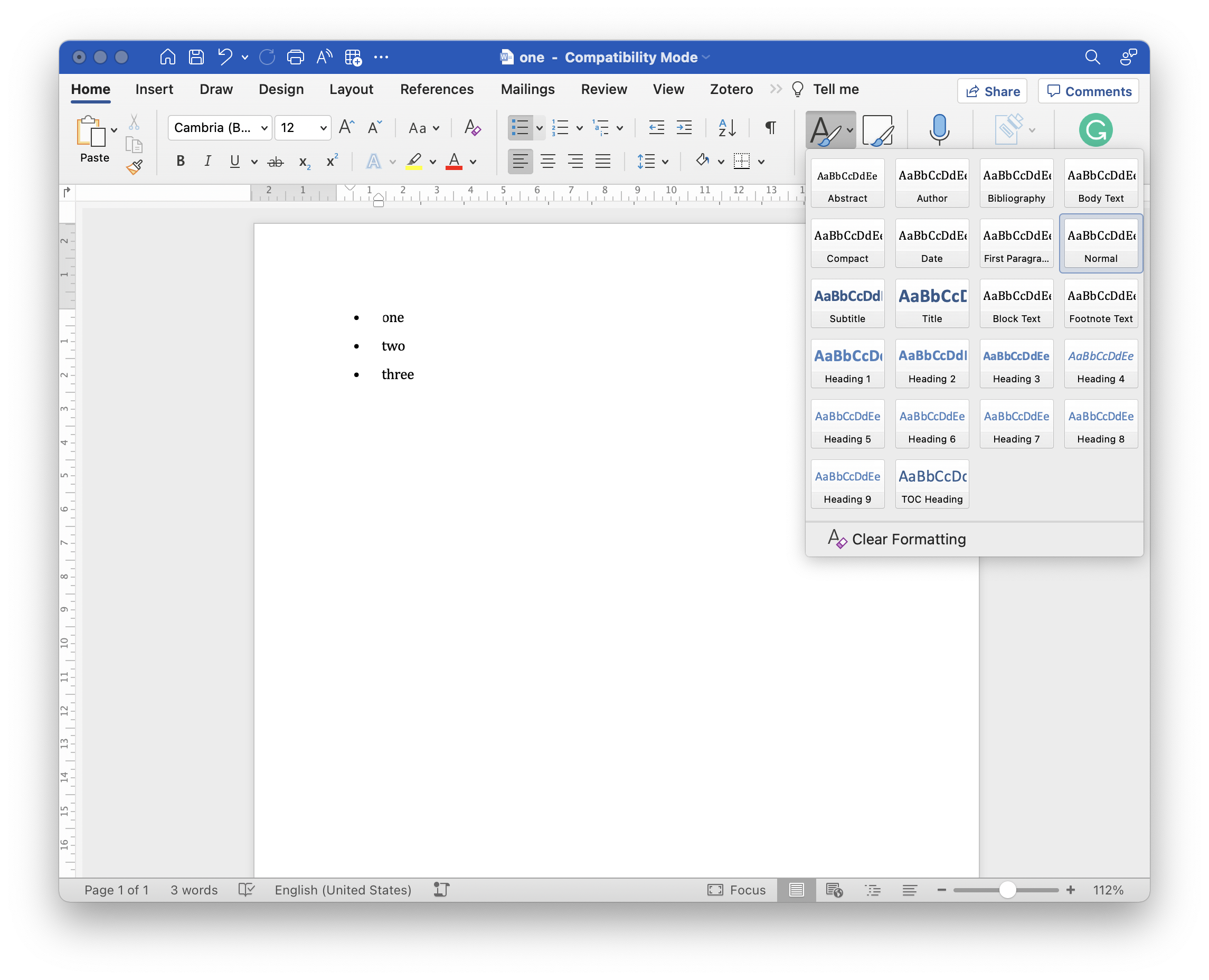Click the share-activity person icon in title bar
Image resolution: width=1209 pixels, height=980 pixels.
coord(1128,57)
